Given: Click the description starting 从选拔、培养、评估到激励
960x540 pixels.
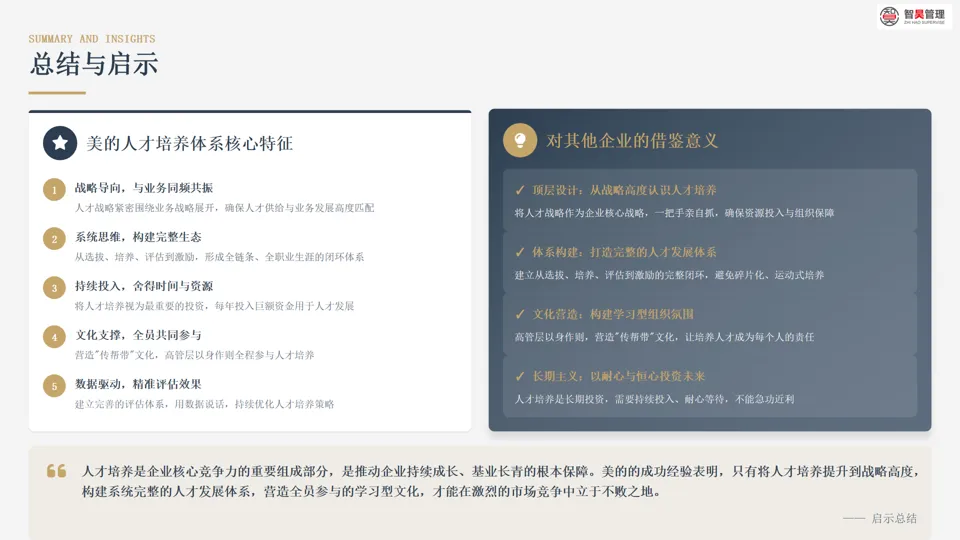Looking at the screenshot, I should (x=219, y=257).
